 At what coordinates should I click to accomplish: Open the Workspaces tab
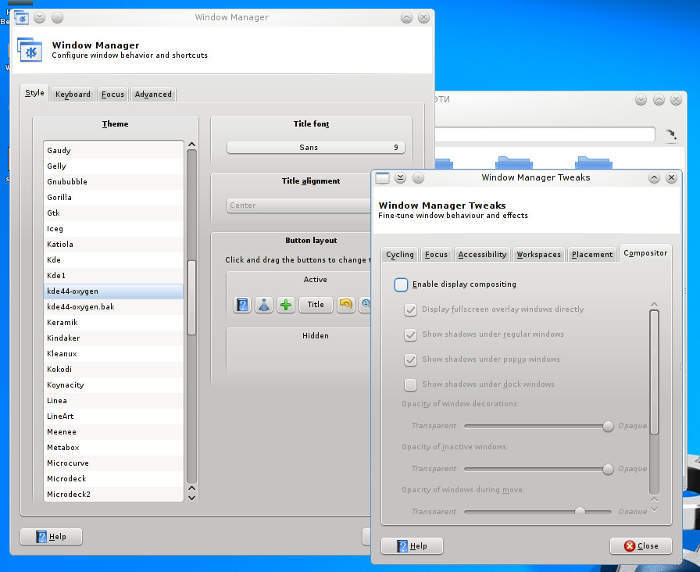538,255
